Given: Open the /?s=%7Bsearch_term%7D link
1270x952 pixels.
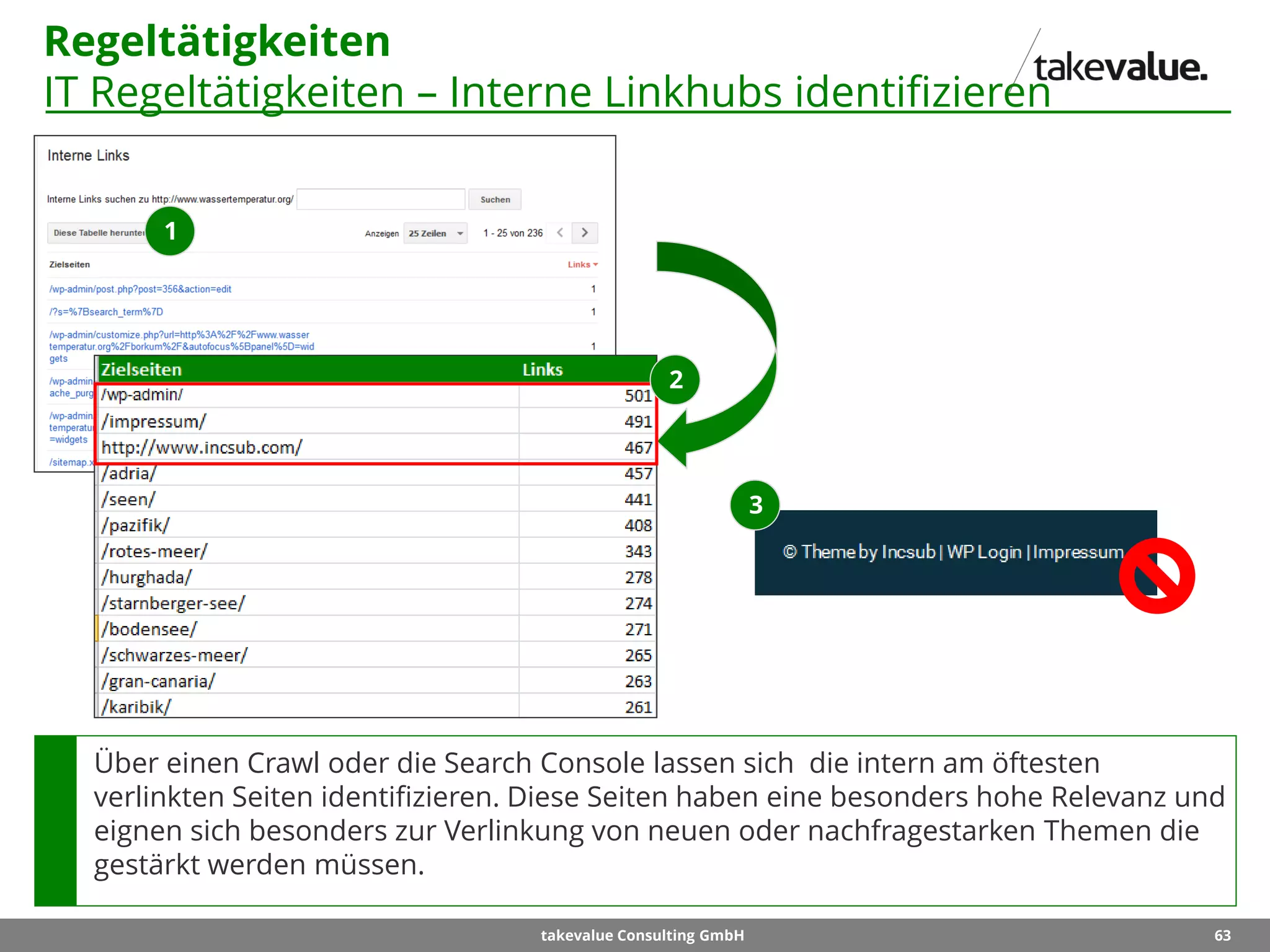Looking at the screenshot, I should 106,312.
